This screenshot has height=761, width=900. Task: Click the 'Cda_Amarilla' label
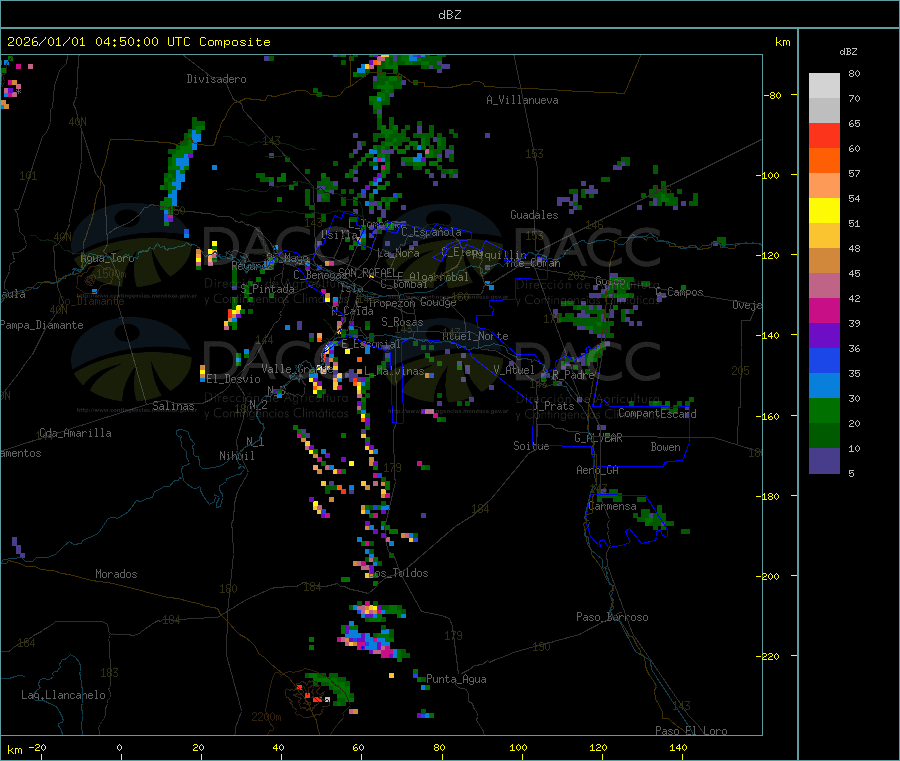click(x=75, y=433)
